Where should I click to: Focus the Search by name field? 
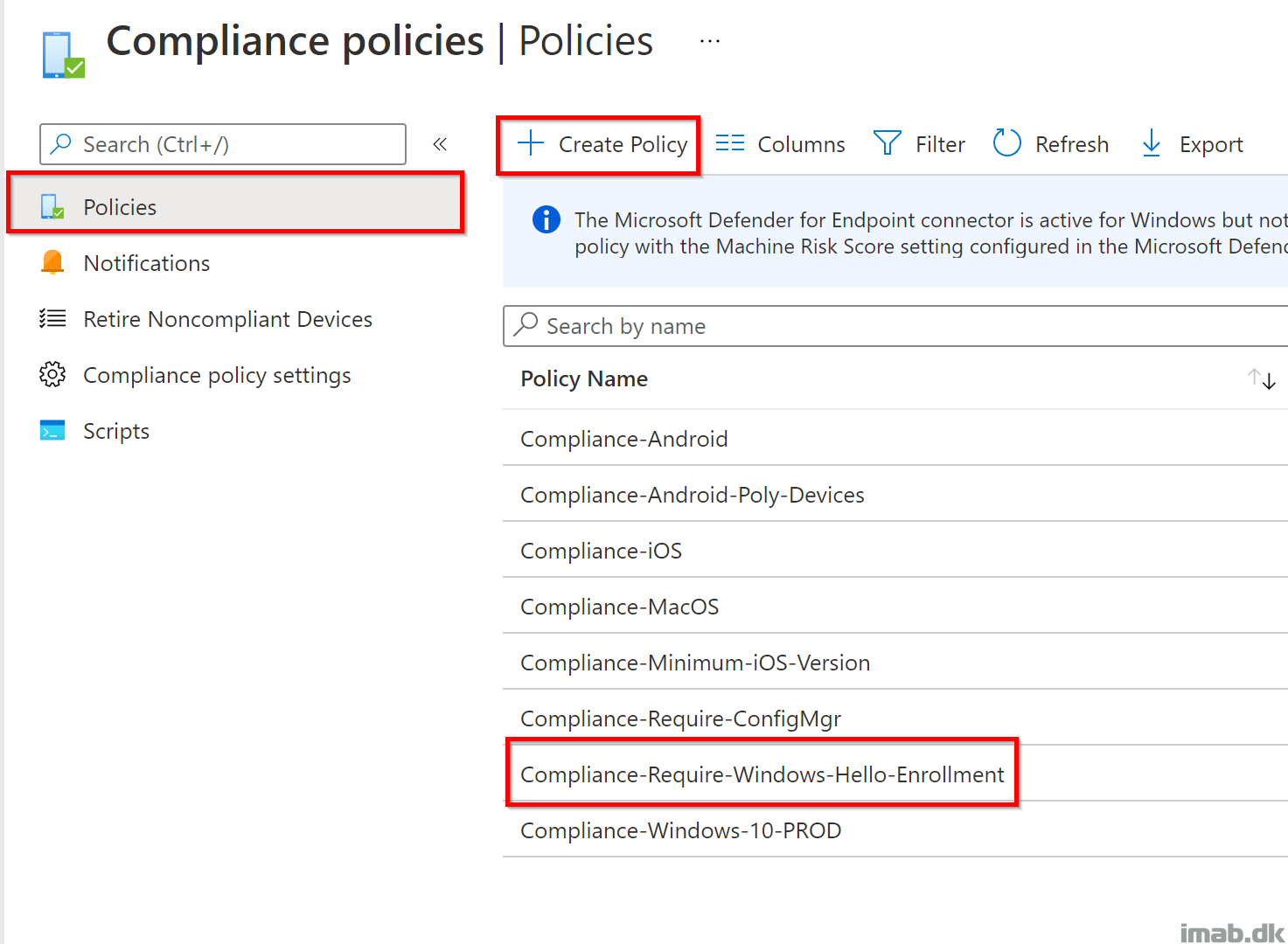coord(895,326)
